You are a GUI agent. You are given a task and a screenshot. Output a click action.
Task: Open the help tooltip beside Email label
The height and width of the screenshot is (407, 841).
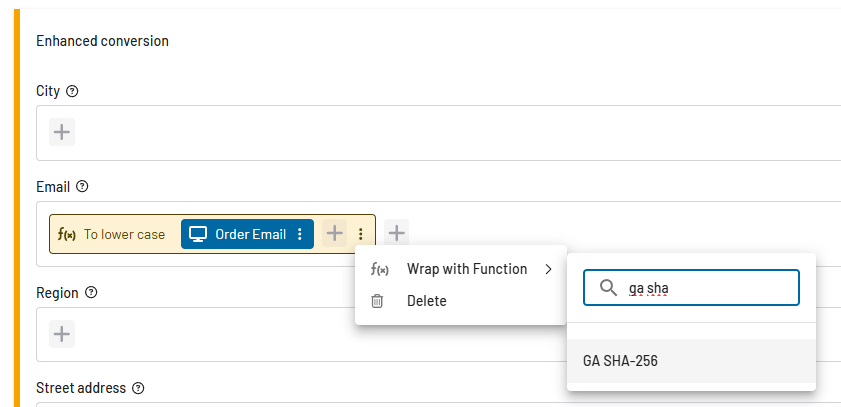point(82,187)
